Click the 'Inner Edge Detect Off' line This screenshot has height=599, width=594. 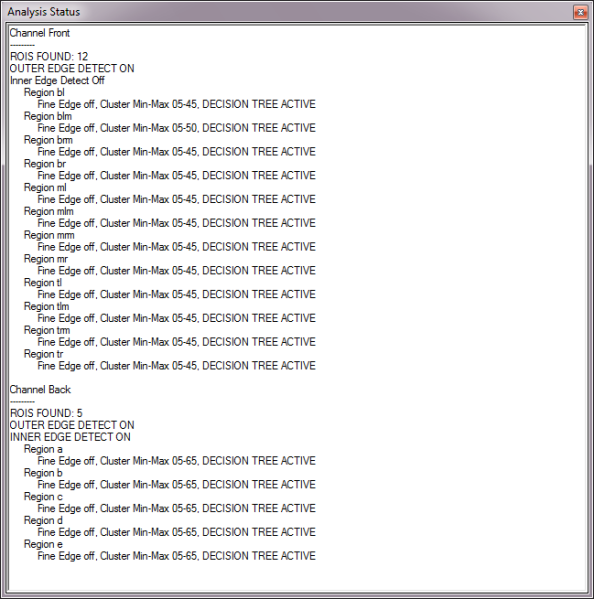(57, 81)
